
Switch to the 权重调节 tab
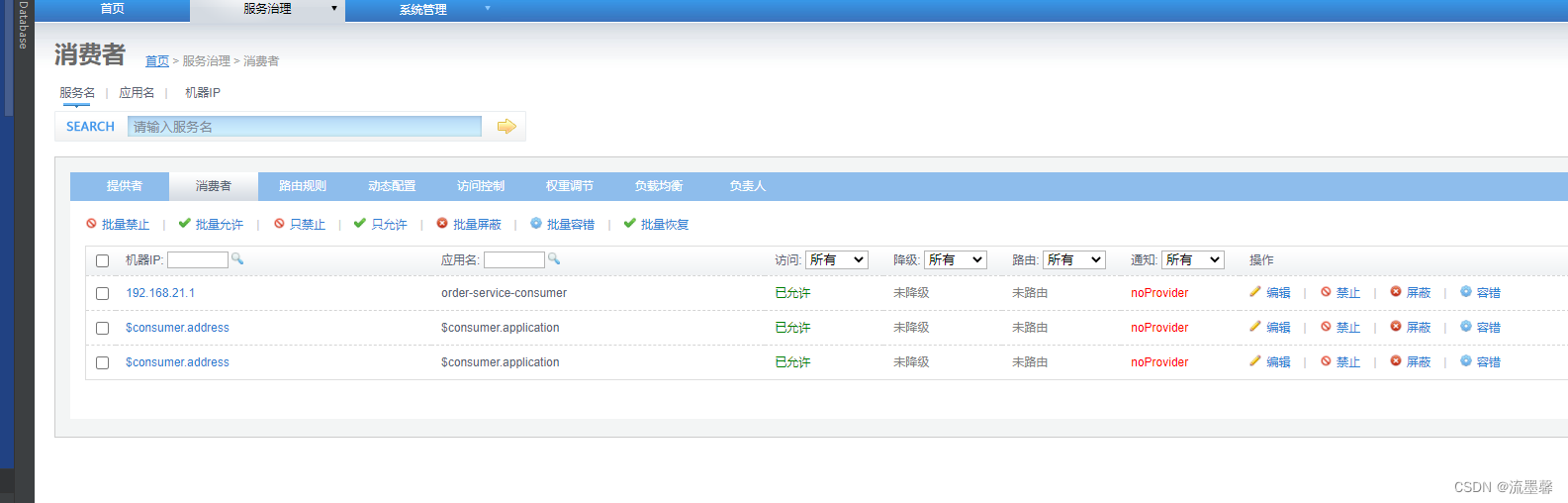(570, 186)
